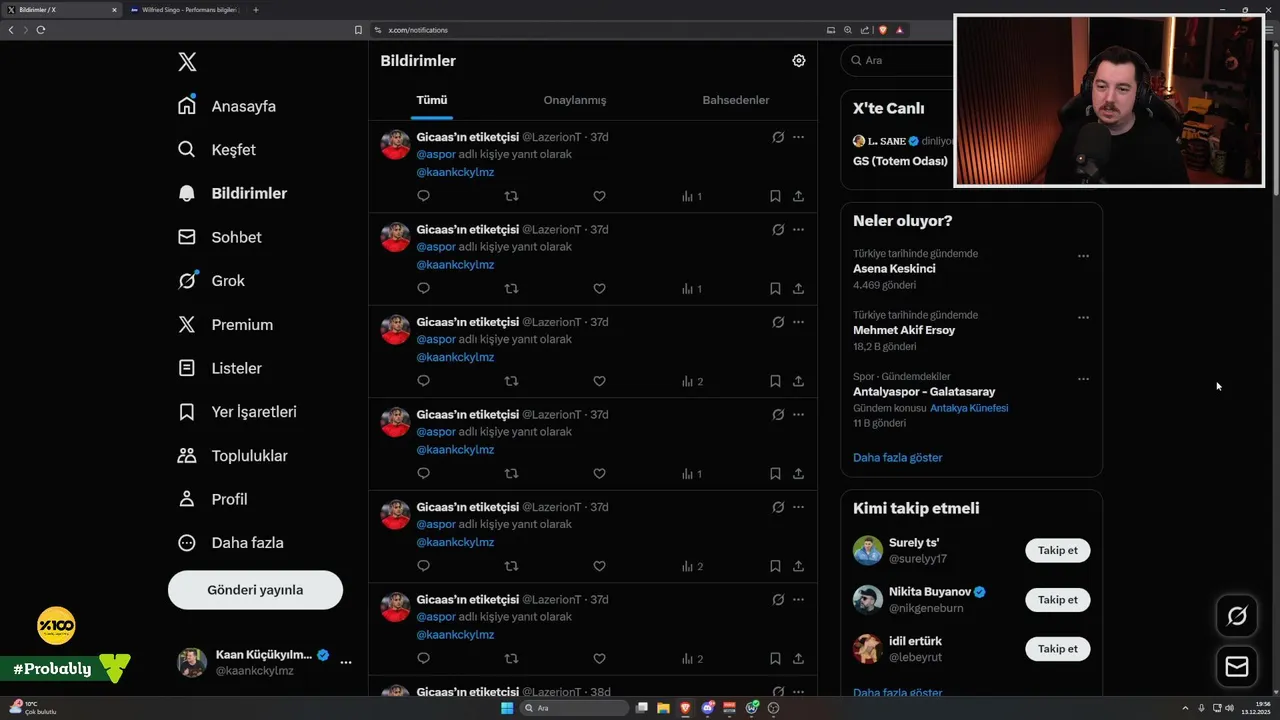The image size is (1280, 720).
Task: Open notification settings gear icon
Action: click(799, 61)
